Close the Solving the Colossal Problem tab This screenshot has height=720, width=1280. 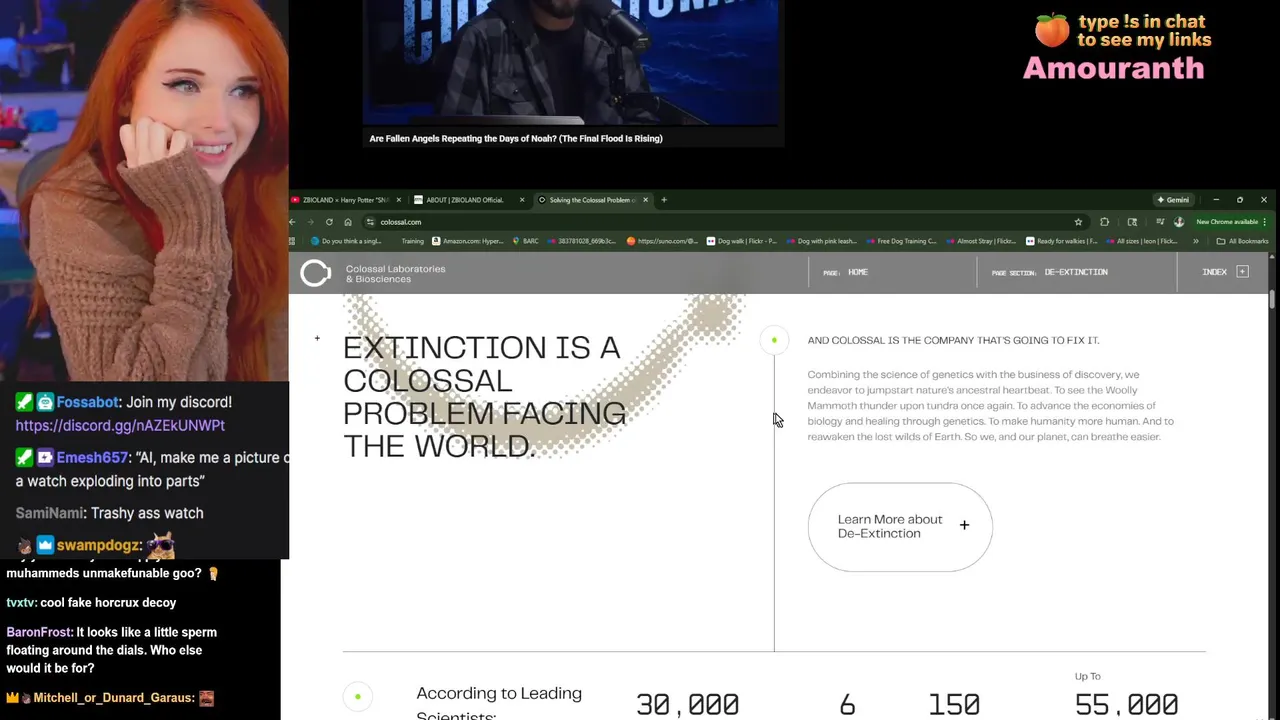[645, 200]
